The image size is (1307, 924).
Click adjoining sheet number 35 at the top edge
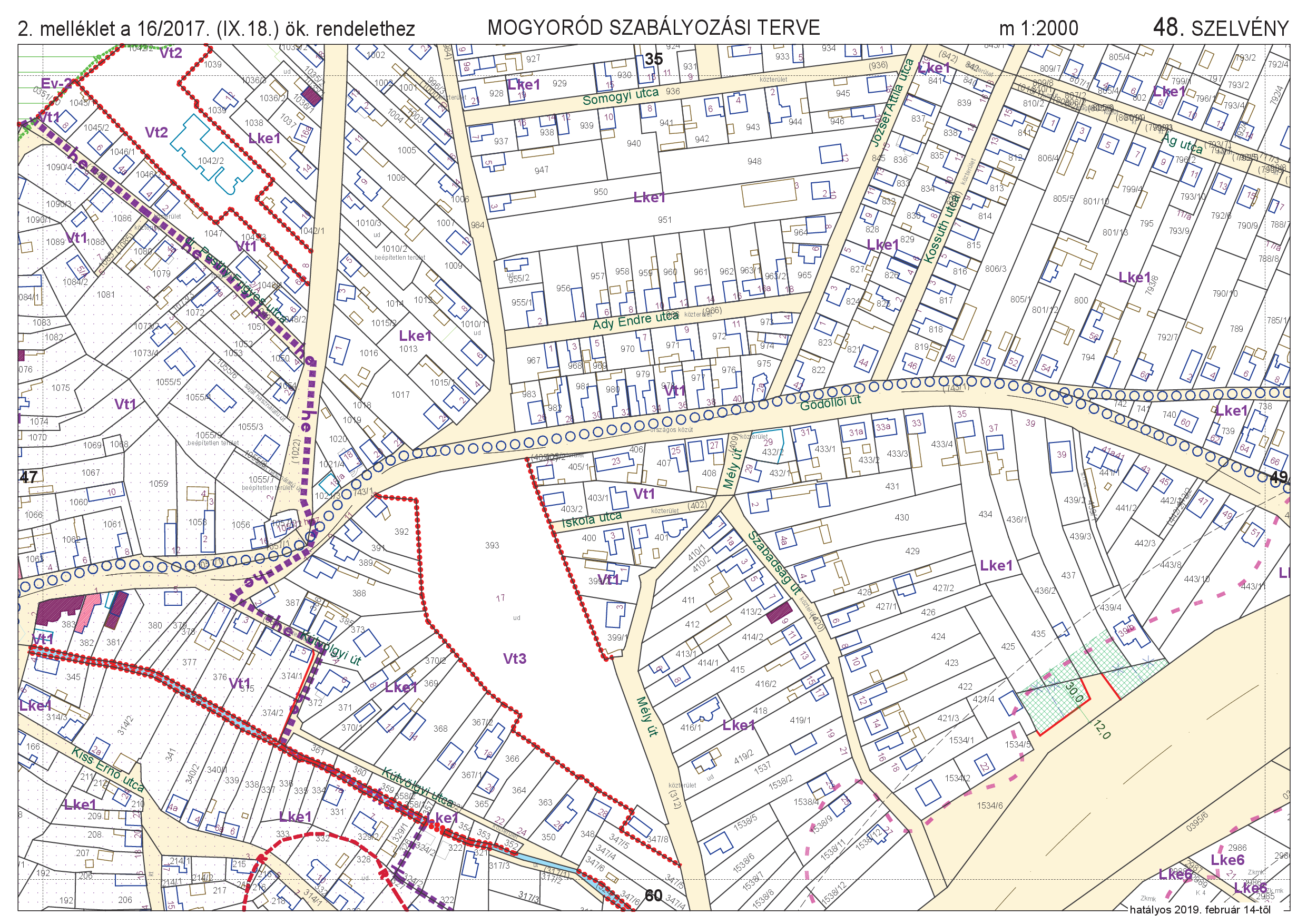653,59
